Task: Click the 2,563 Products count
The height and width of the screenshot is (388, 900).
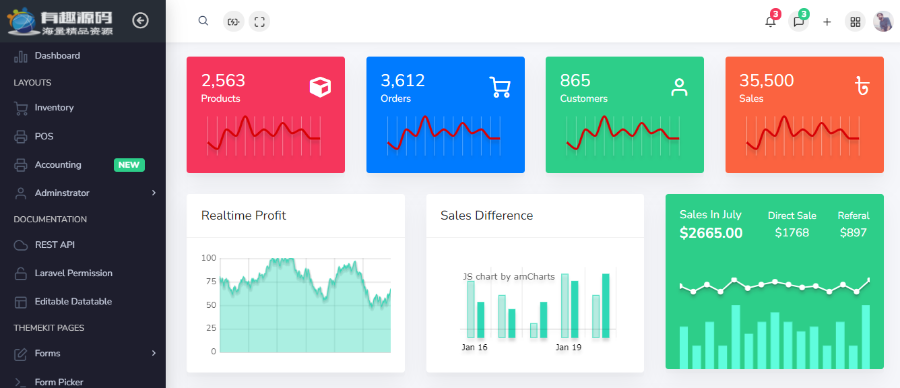Action: point(223,80)
